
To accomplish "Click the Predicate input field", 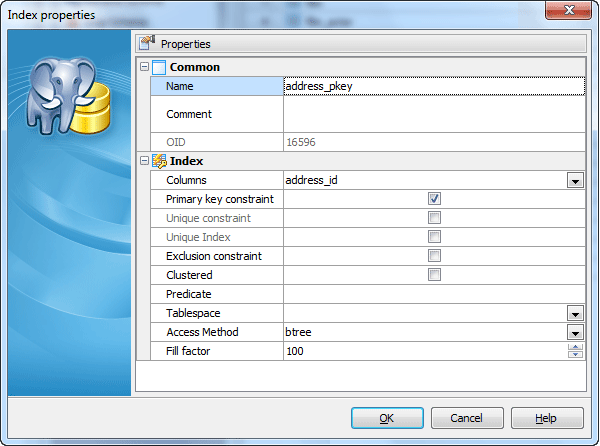I will (433, 294).
